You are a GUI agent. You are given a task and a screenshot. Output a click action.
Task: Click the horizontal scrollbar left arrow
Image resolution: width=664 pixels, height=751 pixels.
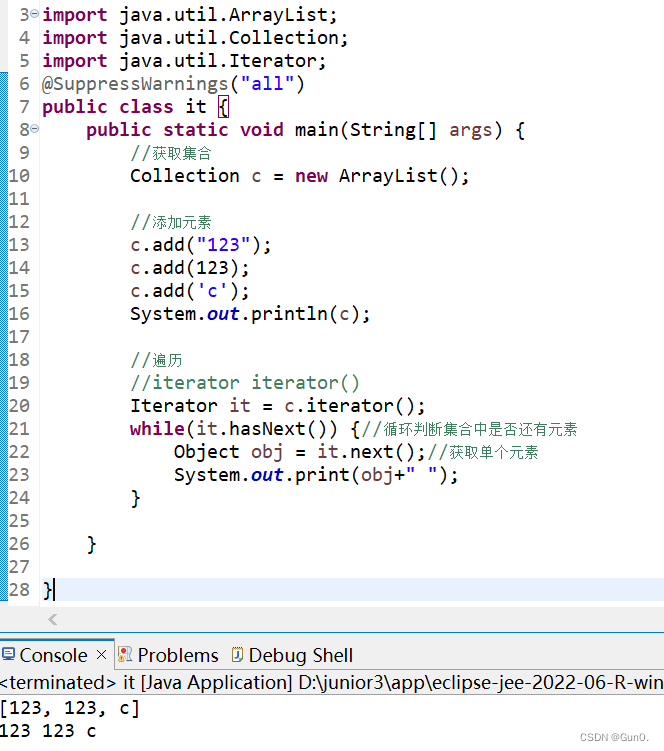(53, 619)
